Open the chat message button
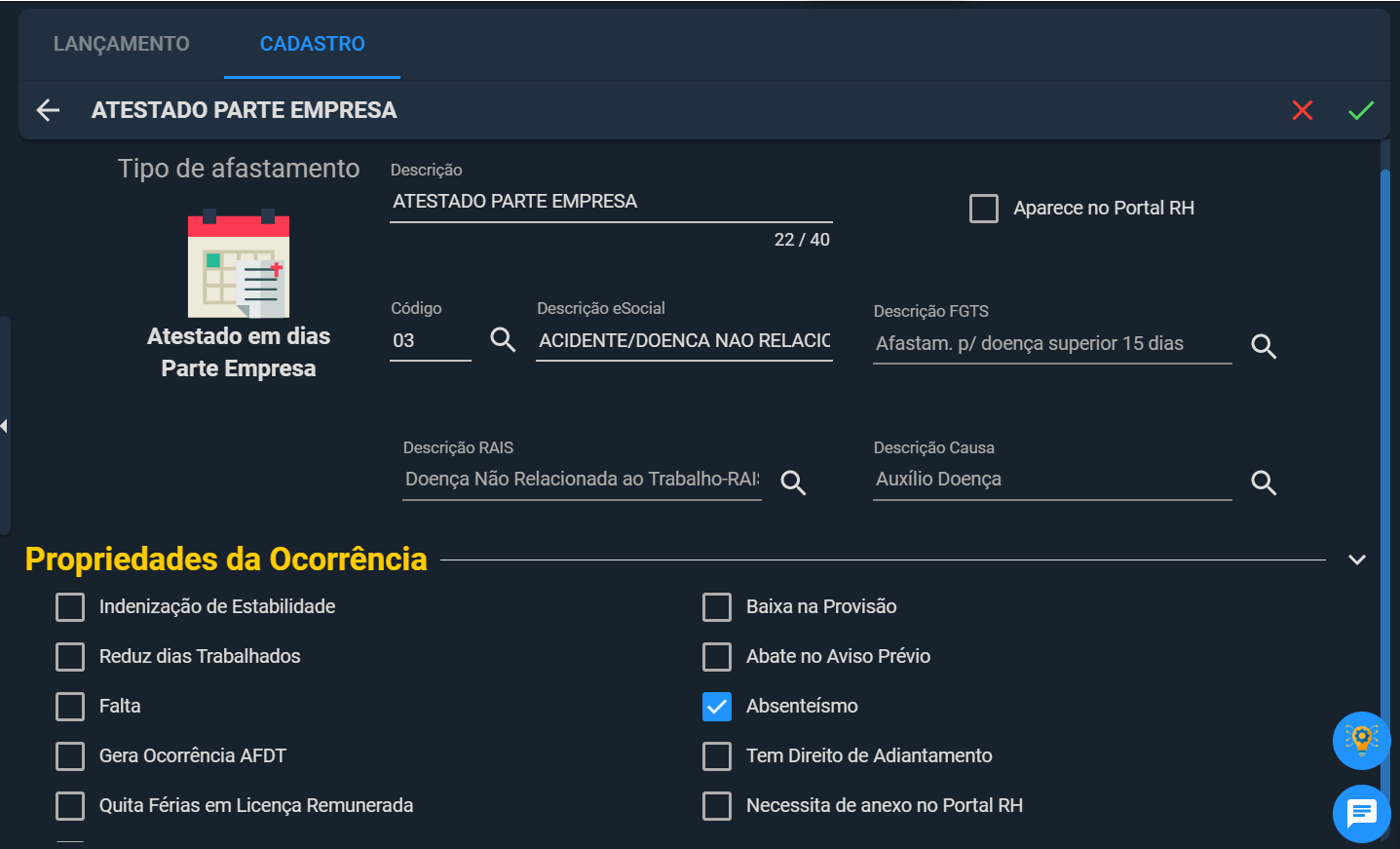The width and height of the screenshot is (1400, 849). pyautogui.click(x=1361, y=813)
